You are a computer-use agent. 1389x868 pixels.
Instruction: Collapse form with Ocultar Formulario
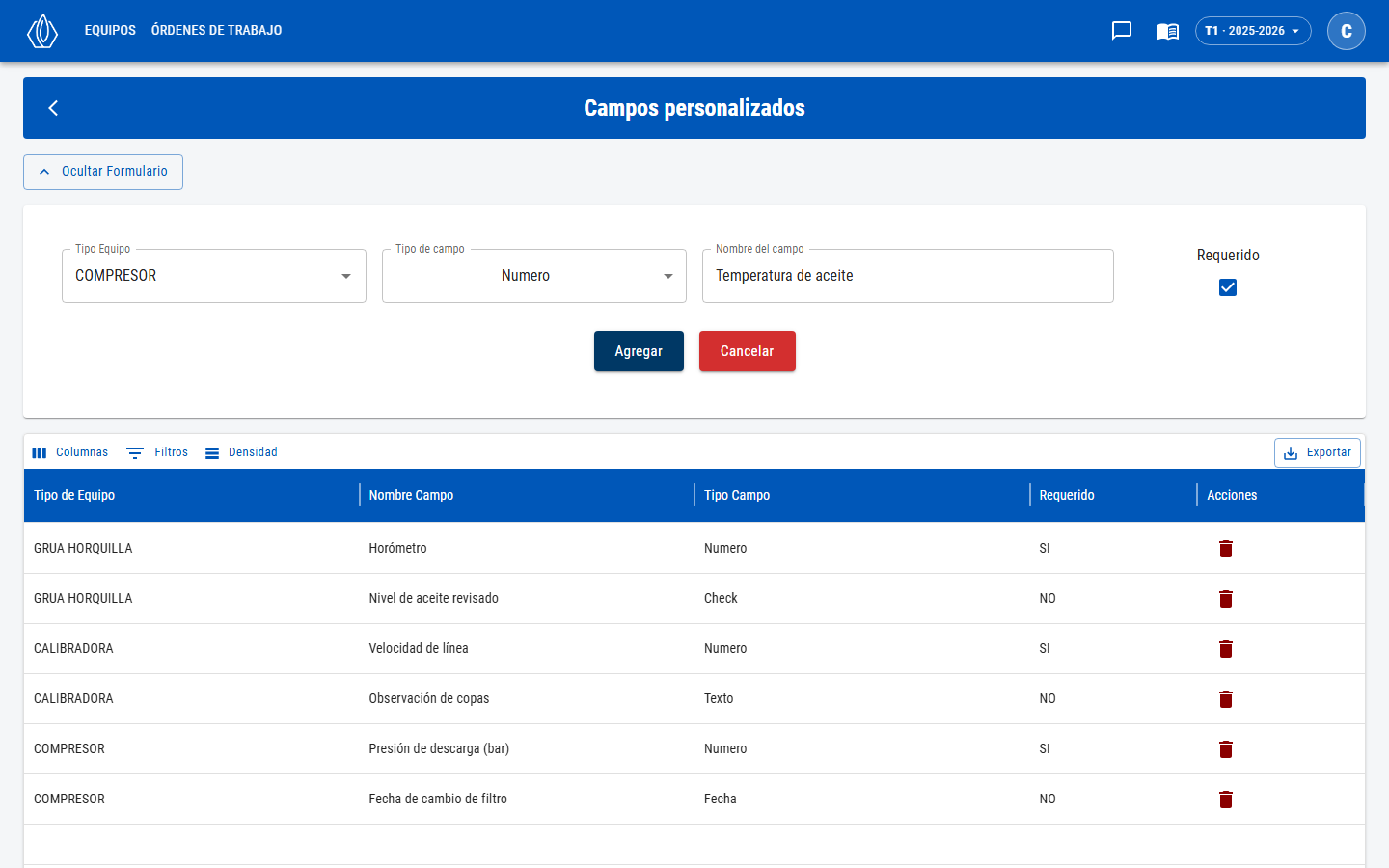click(103, 172)
